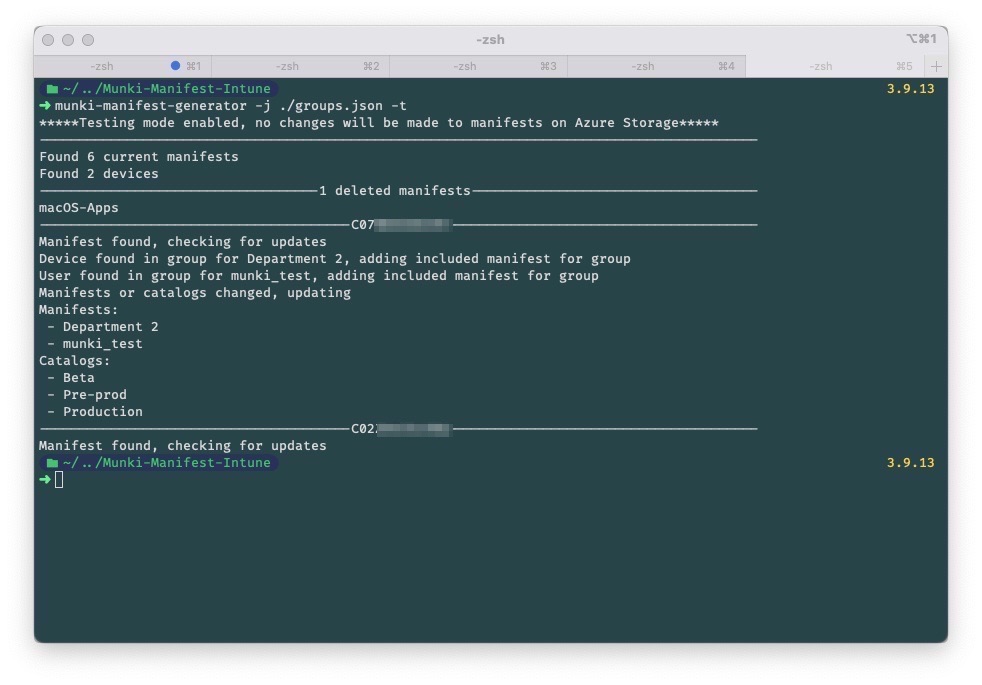The width and height of the screenshot is (982, 685).
Task: Click the red close window button
Action: (x=48, y=40)
